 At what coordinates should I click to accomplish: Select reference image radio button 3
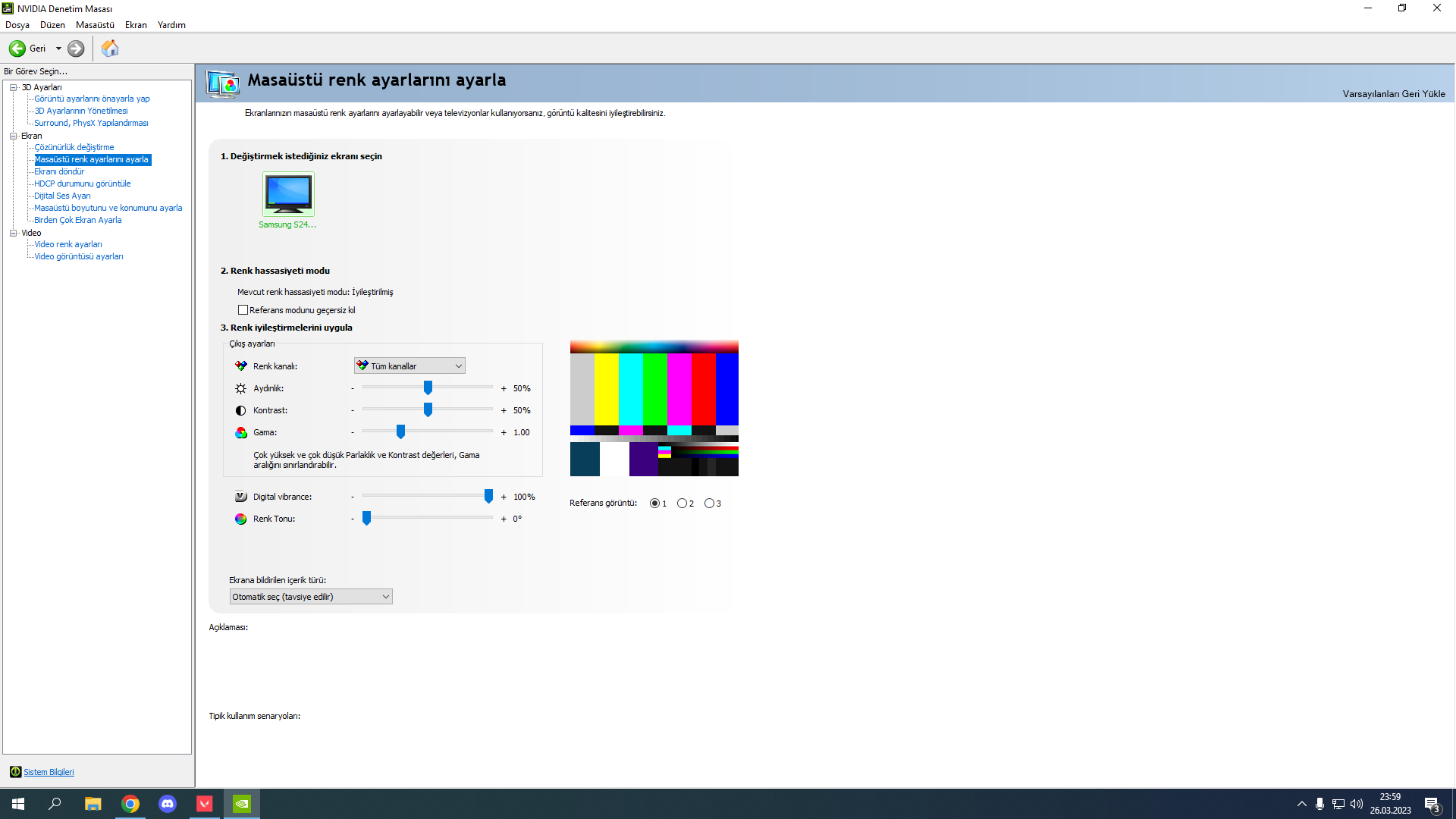coord(709,504)
